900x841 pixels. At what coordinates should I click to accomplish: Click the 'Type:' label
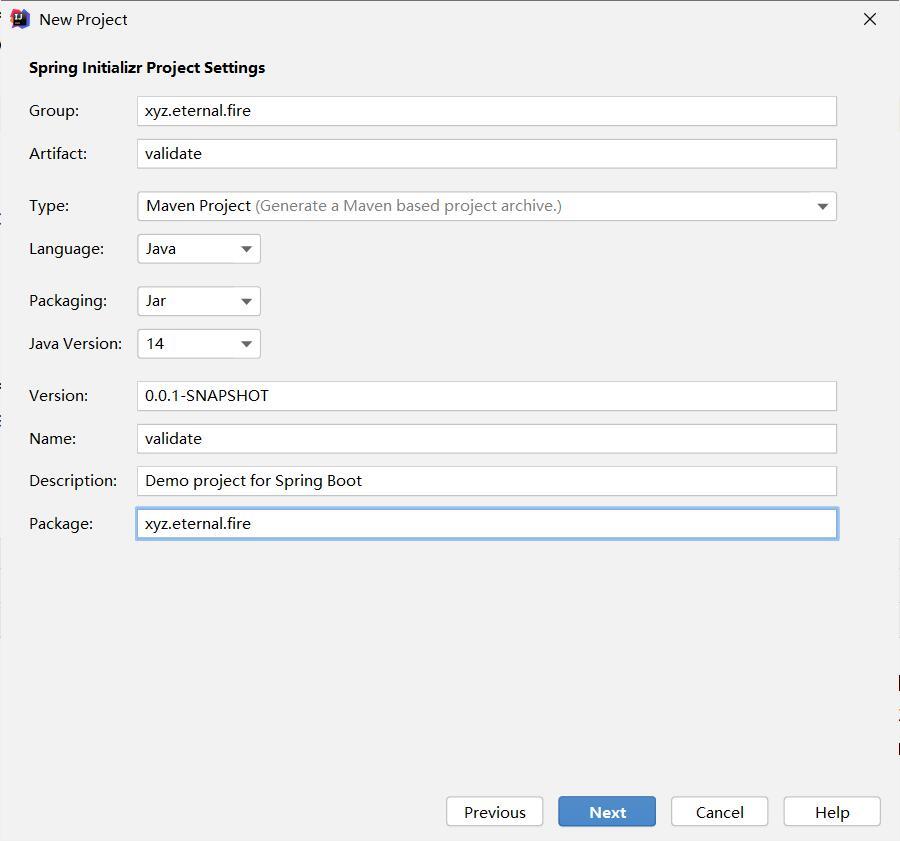49,206
